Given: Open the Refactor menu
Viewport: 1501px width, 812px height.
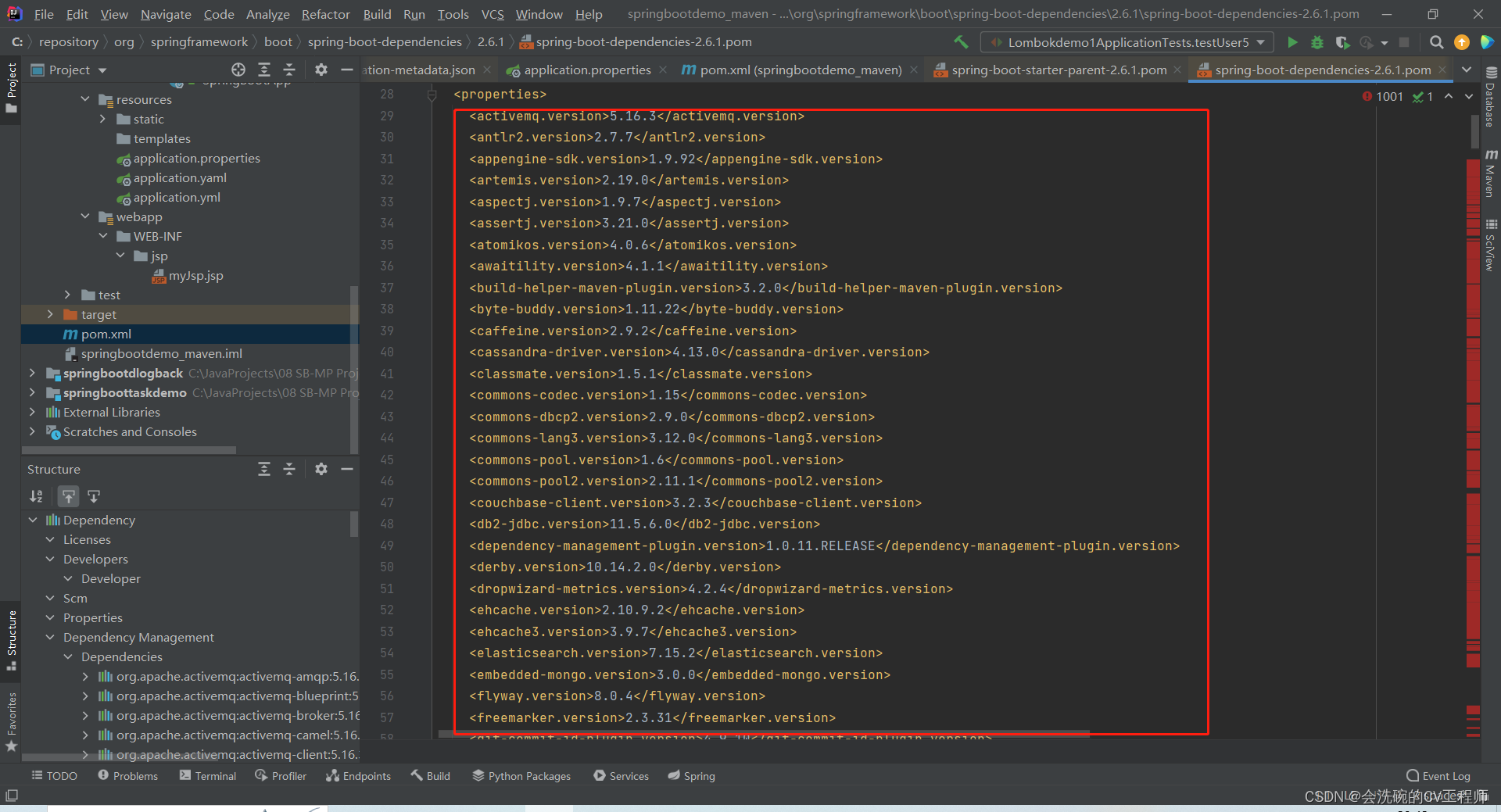Looking at the screenshot, I should click(x=326, y=14).
